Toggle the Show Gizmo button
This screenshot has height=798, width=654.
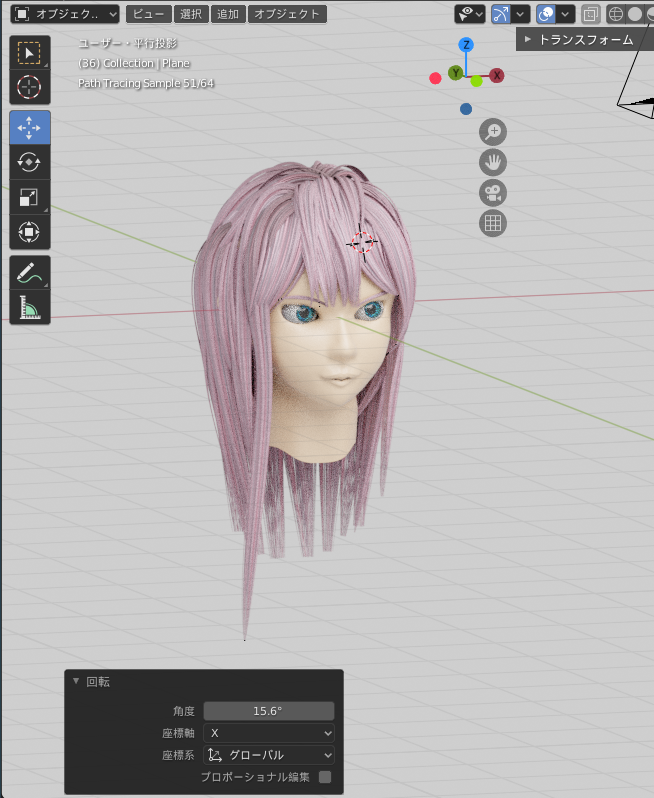click(x=501, y=14)
